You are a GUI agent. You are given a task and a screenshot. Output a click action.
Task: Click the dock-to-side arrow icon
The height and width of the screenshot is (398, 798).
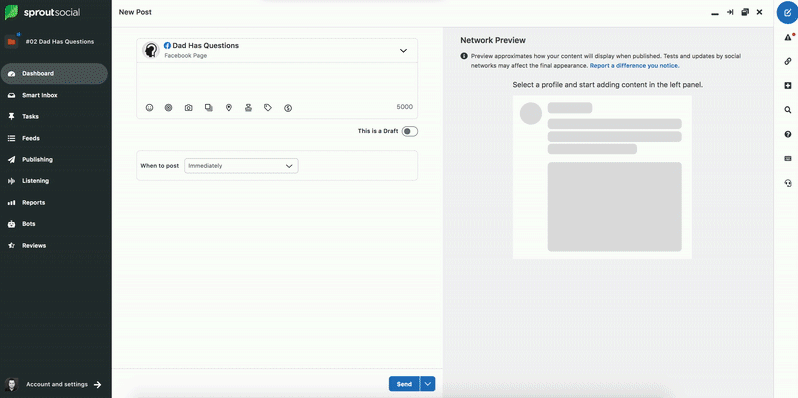[730, 12]
